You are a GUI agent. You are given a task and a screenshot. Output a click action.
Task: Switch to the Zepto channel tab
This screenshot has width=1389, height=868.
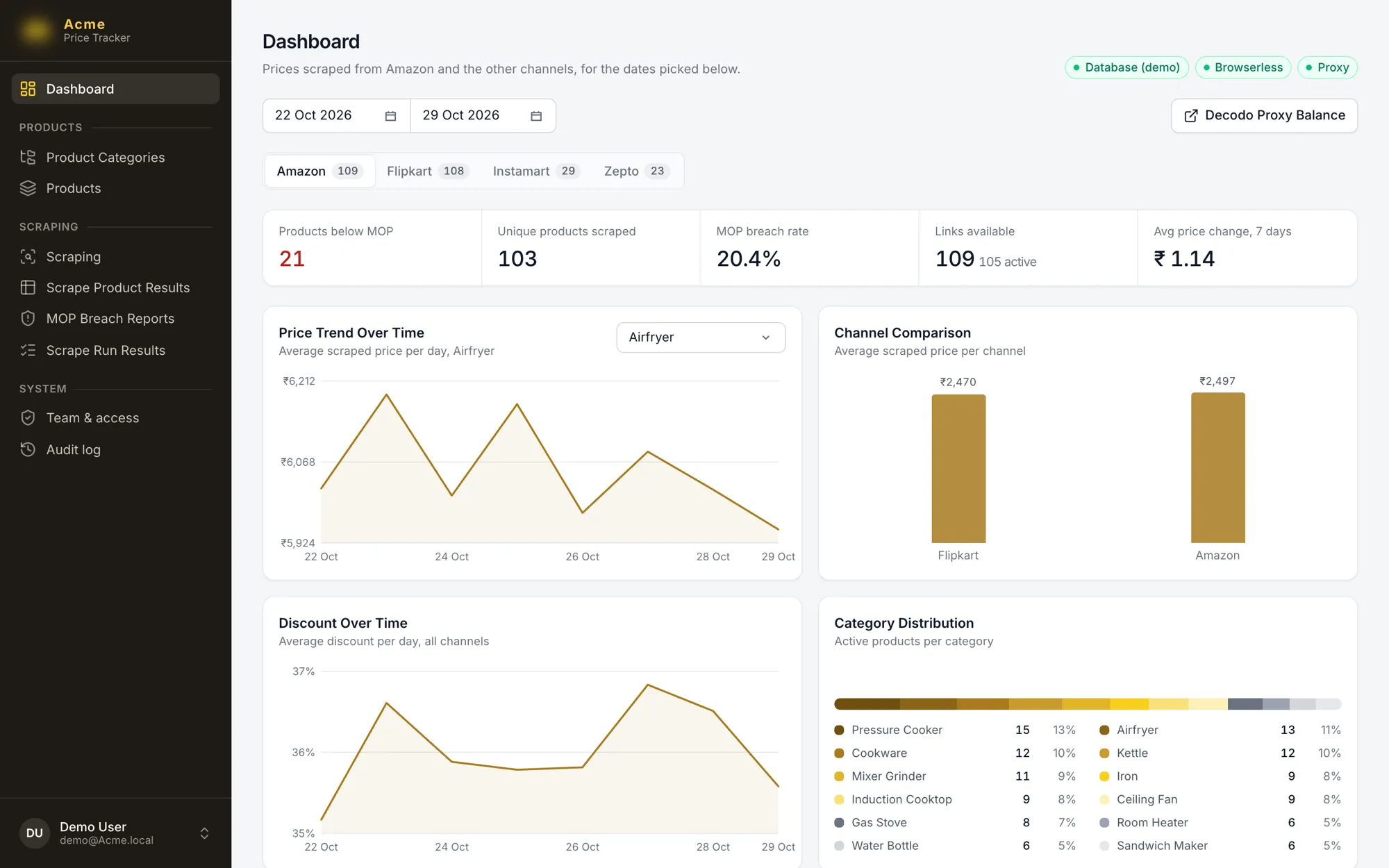(x=635, y=172)
